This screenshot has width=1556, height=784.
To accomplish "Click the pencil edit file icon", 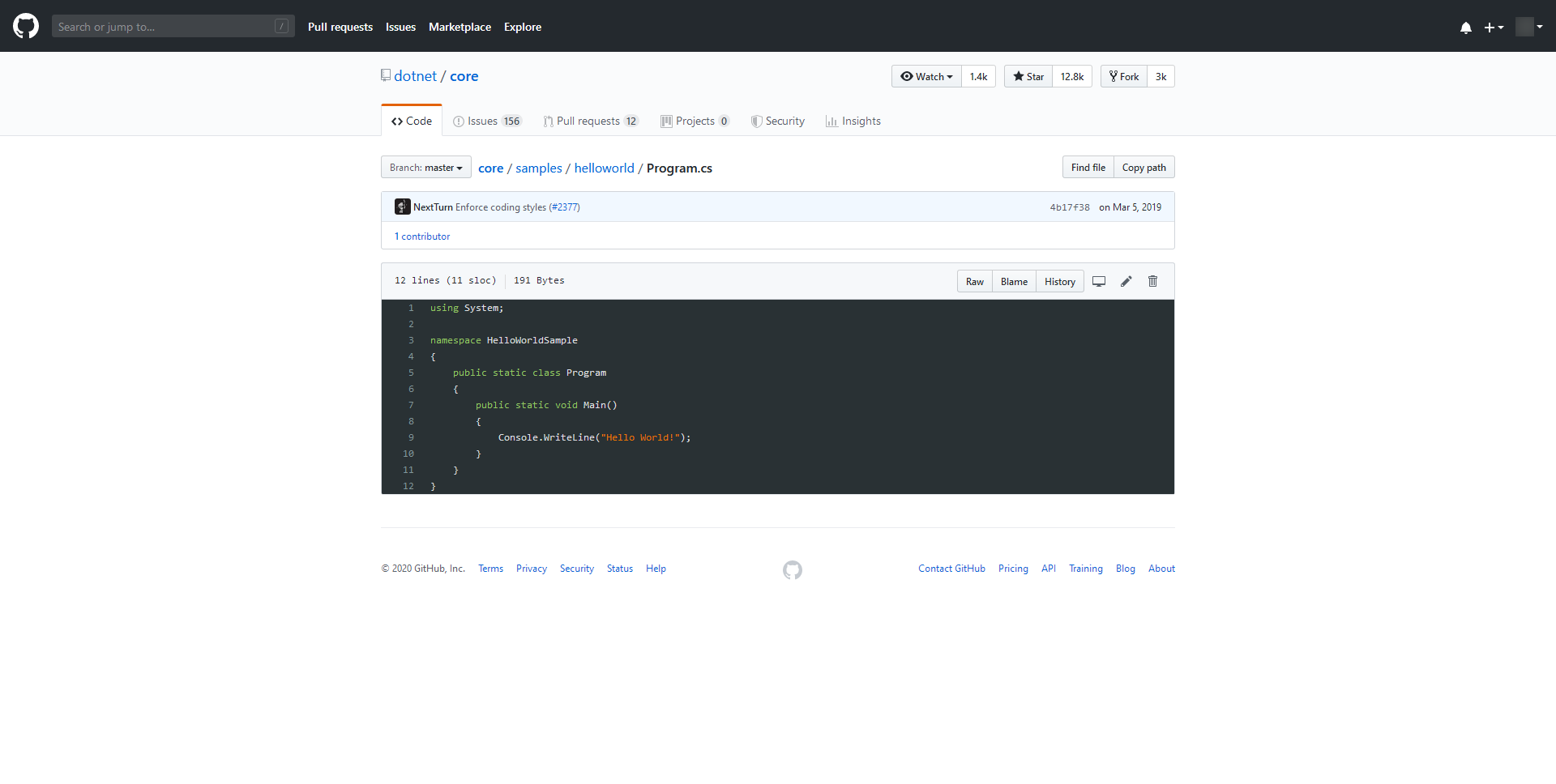I will (x=1126, y=281).
